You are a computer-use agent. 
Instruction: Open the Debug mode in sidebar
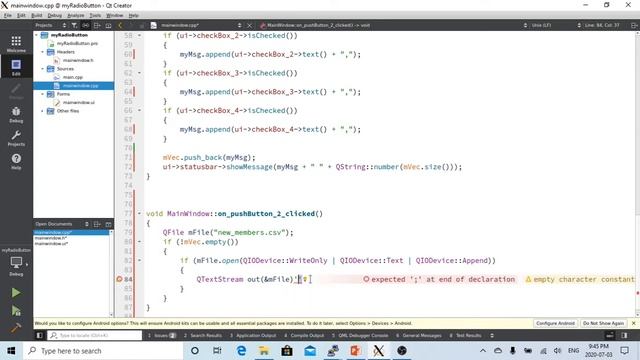pyautogui.click(x=16, y=115)
